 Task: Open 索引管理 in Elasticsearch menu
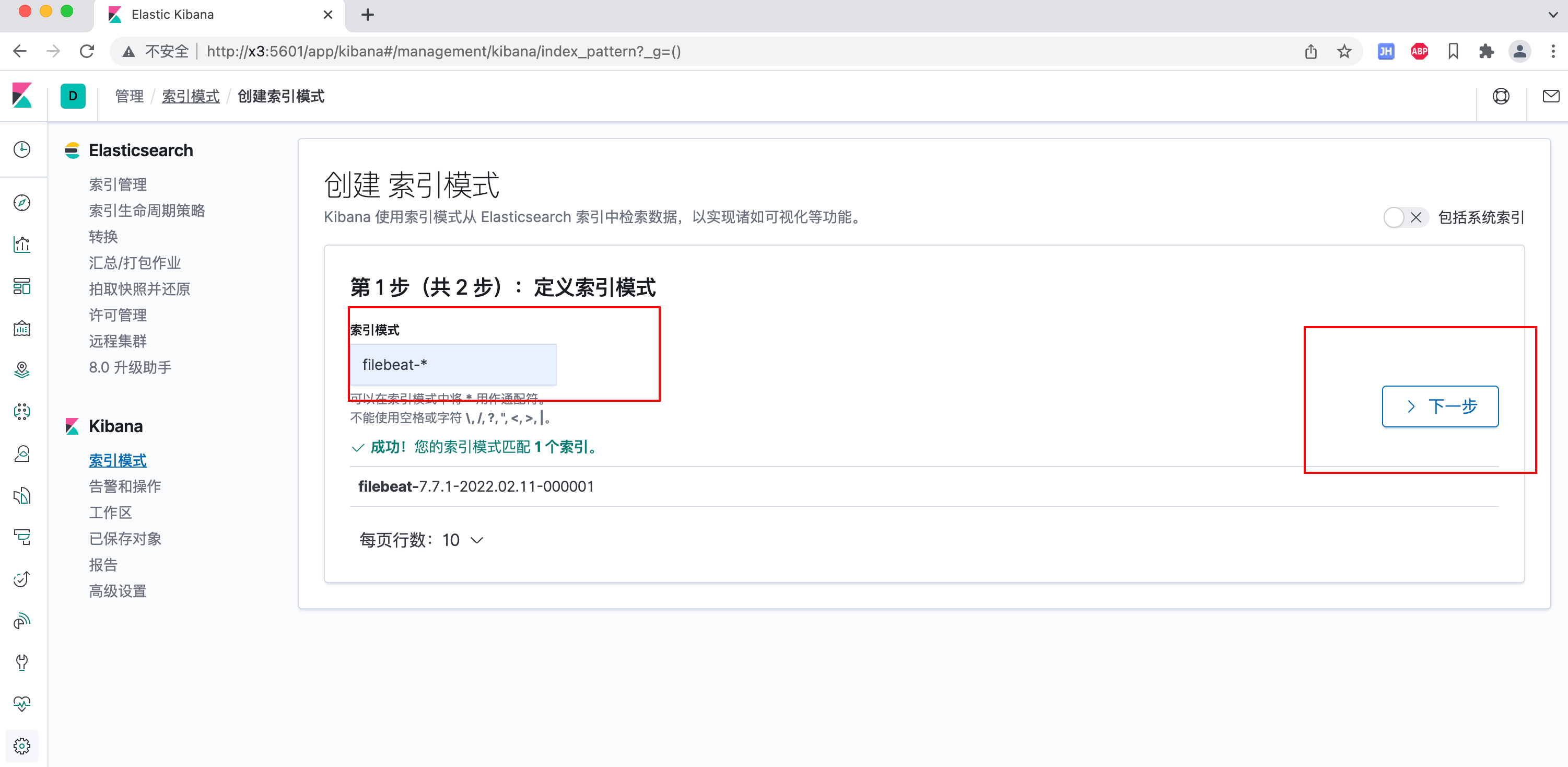click(x=118, y=184)
